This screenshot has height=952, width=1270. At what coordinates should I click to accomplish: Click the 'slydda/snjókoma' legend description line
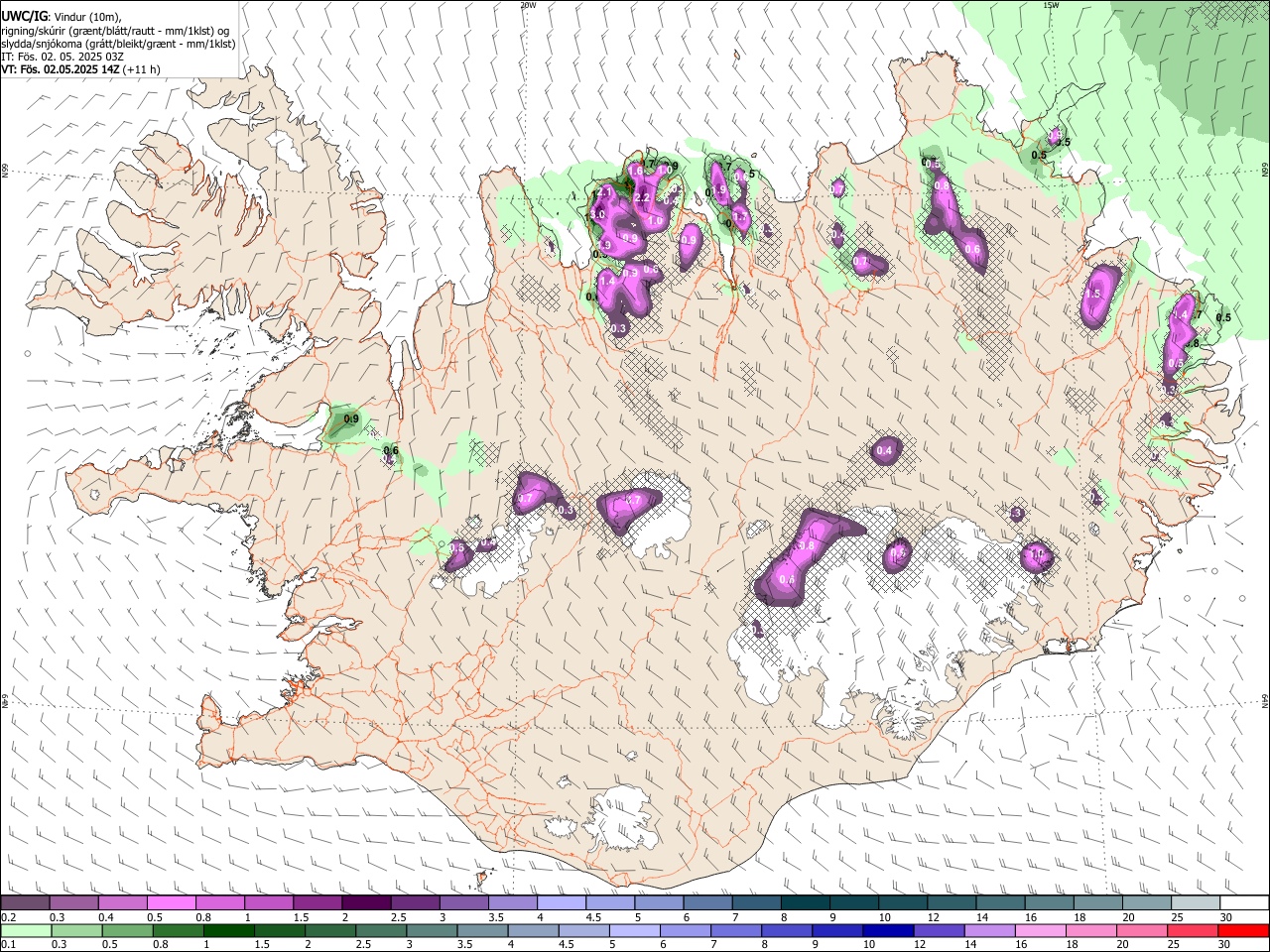(x=119, y=44)
